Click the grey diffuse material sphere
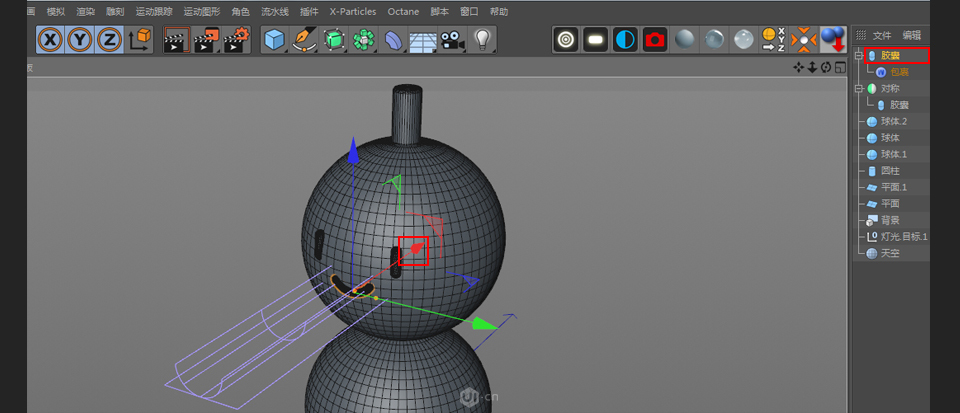 [x=684, y=40]
